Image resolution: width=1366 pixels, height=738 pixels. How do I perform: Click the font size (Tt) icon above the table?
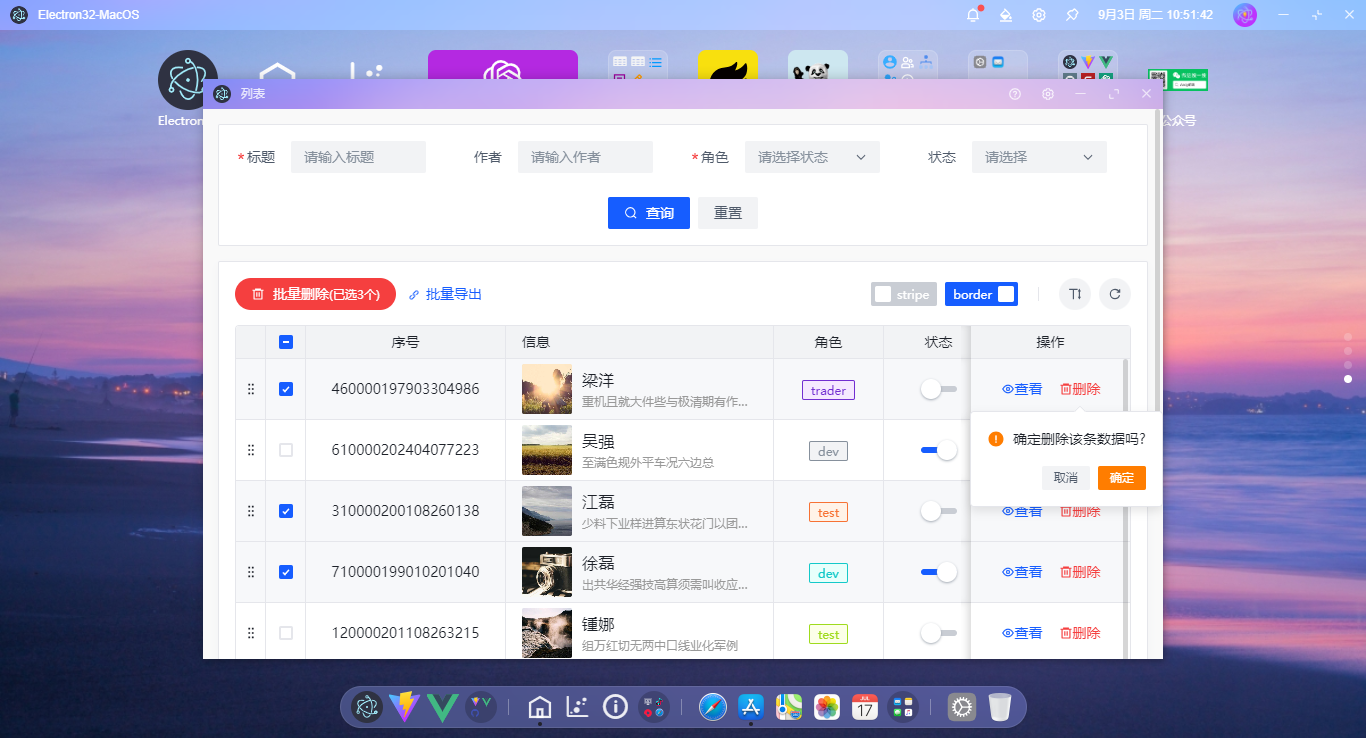click(1074, 293)
